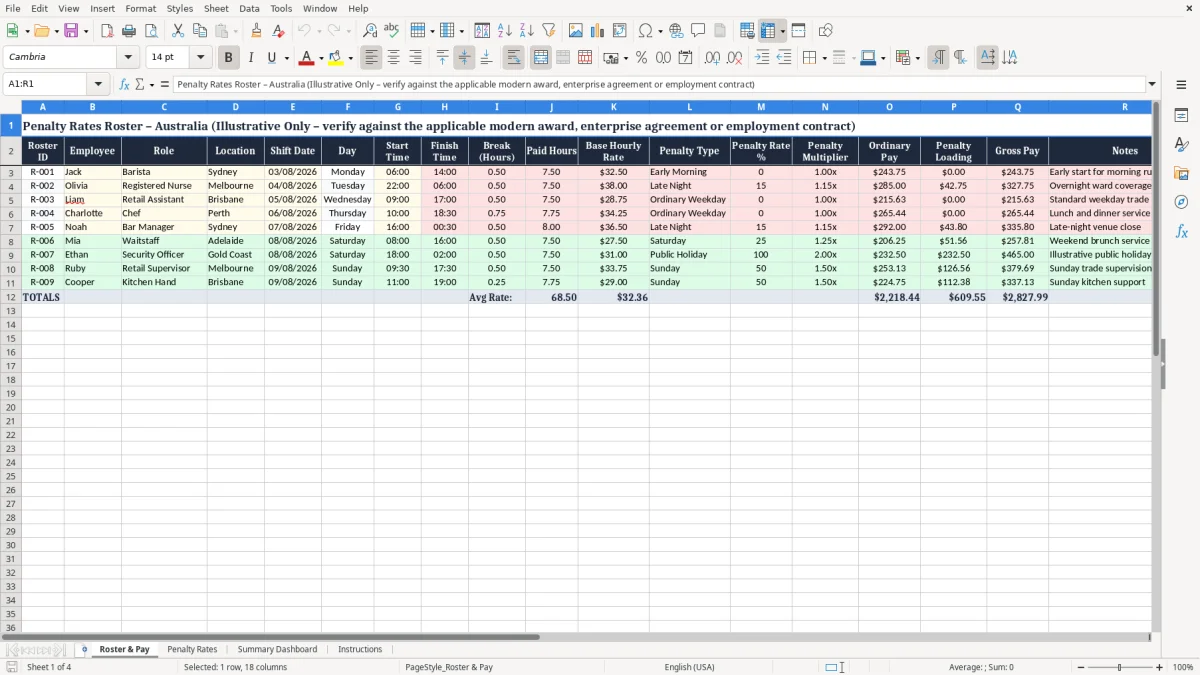1200x675 pixels.
Task: Open Print Preview
Action: (151, 31)
